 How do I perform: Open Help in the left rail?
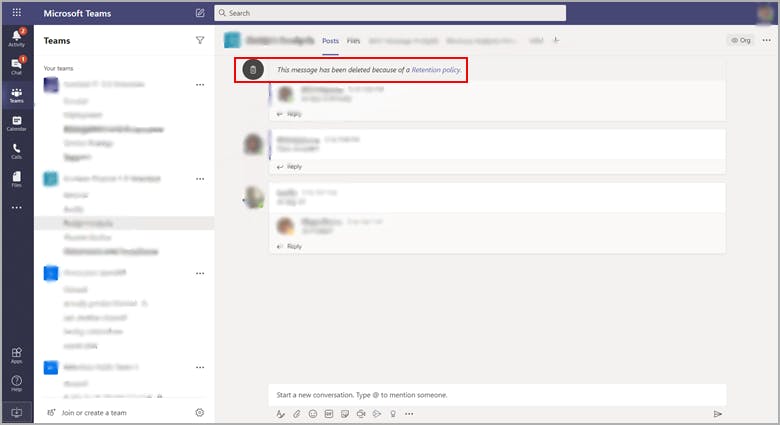pyautogui.click(x=16, y=383)
